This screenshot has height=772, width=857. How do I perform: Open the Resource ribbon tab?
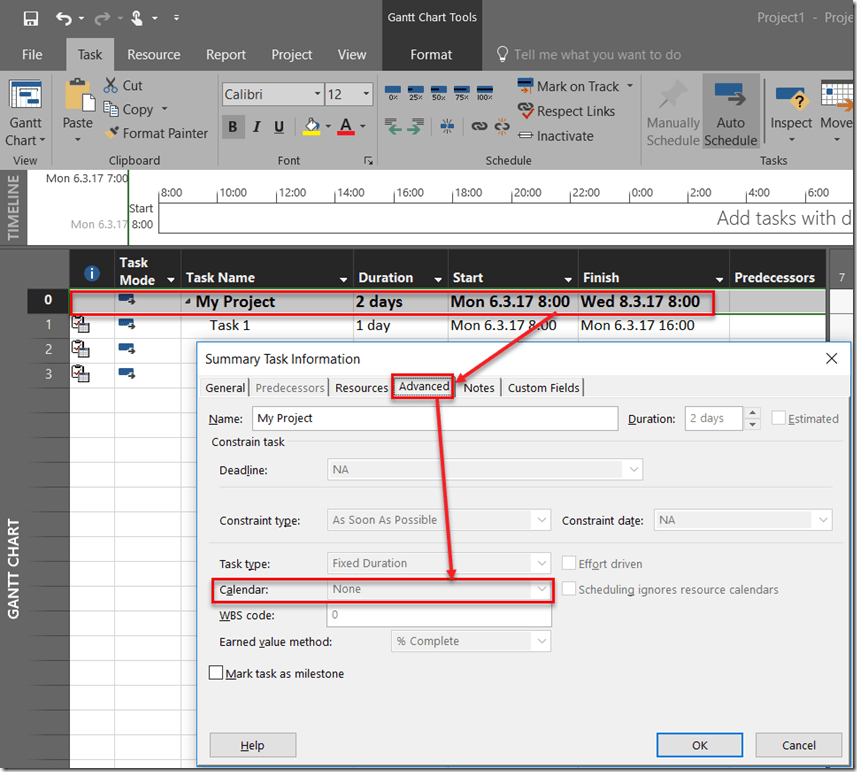(x=154, y=55)
